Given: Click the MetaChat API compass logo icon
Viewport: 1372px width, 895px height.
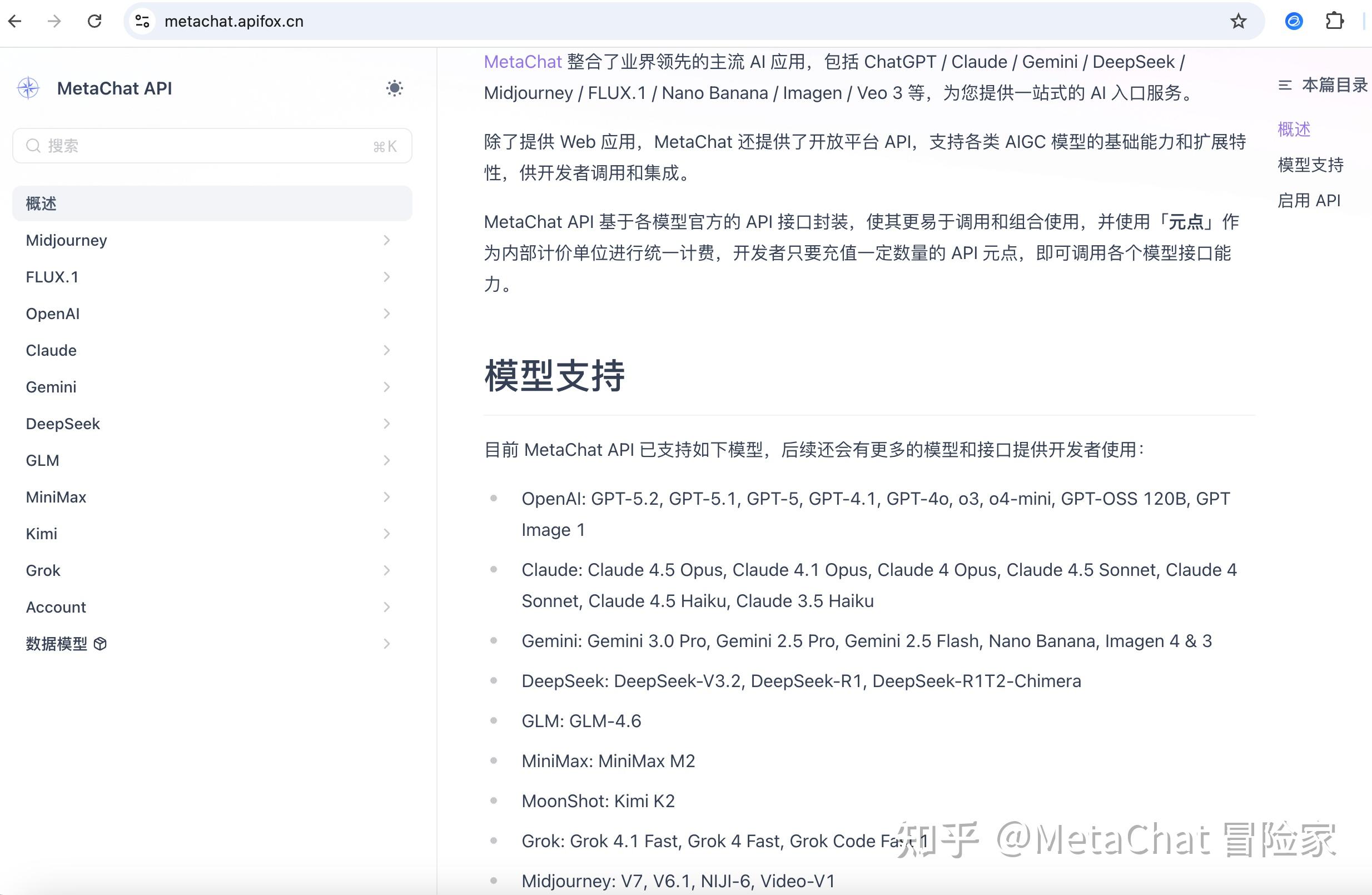Looking at the screenshot, I should 27,88.
